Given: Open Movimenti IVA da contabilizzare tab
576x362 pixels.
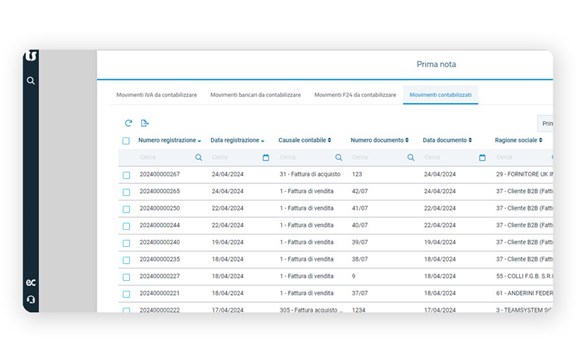Looking at the screenshot, I should click(x=156, y=95).
